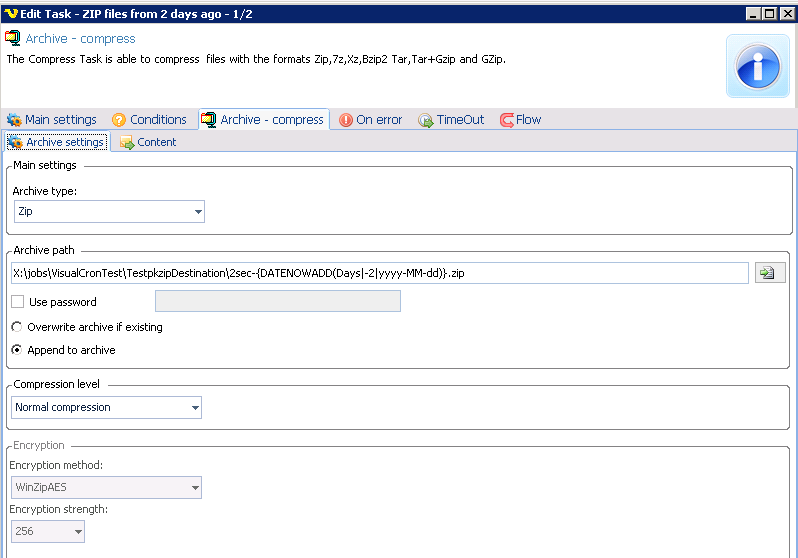Open the Archive type dropdown
Image resolution: width=798 pixels, height=558 pixels.
(197, 212)
